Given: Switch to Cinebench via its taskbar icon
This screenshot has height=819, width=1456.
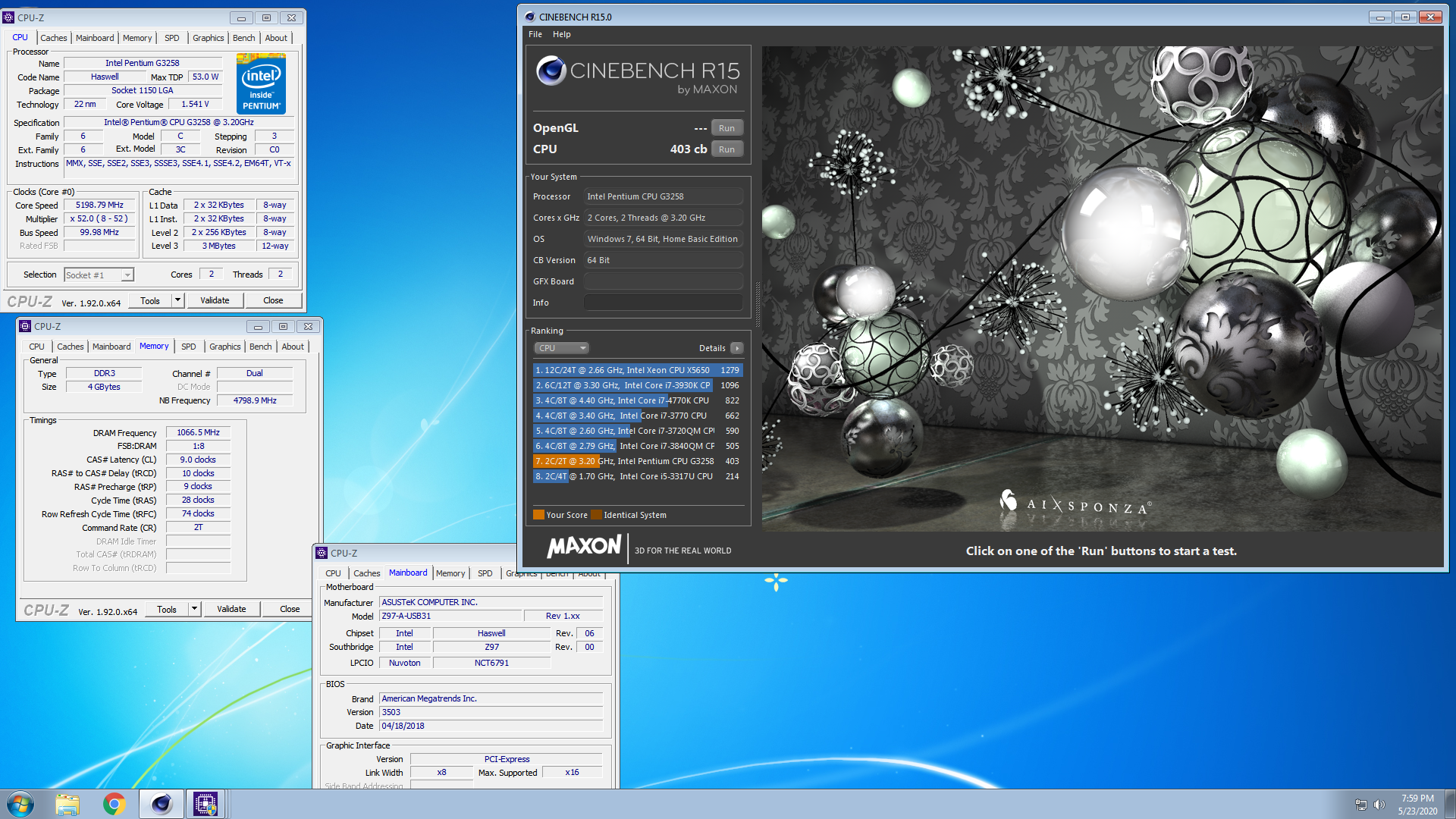Looking at the screenshot, I should tap(161, 804).
